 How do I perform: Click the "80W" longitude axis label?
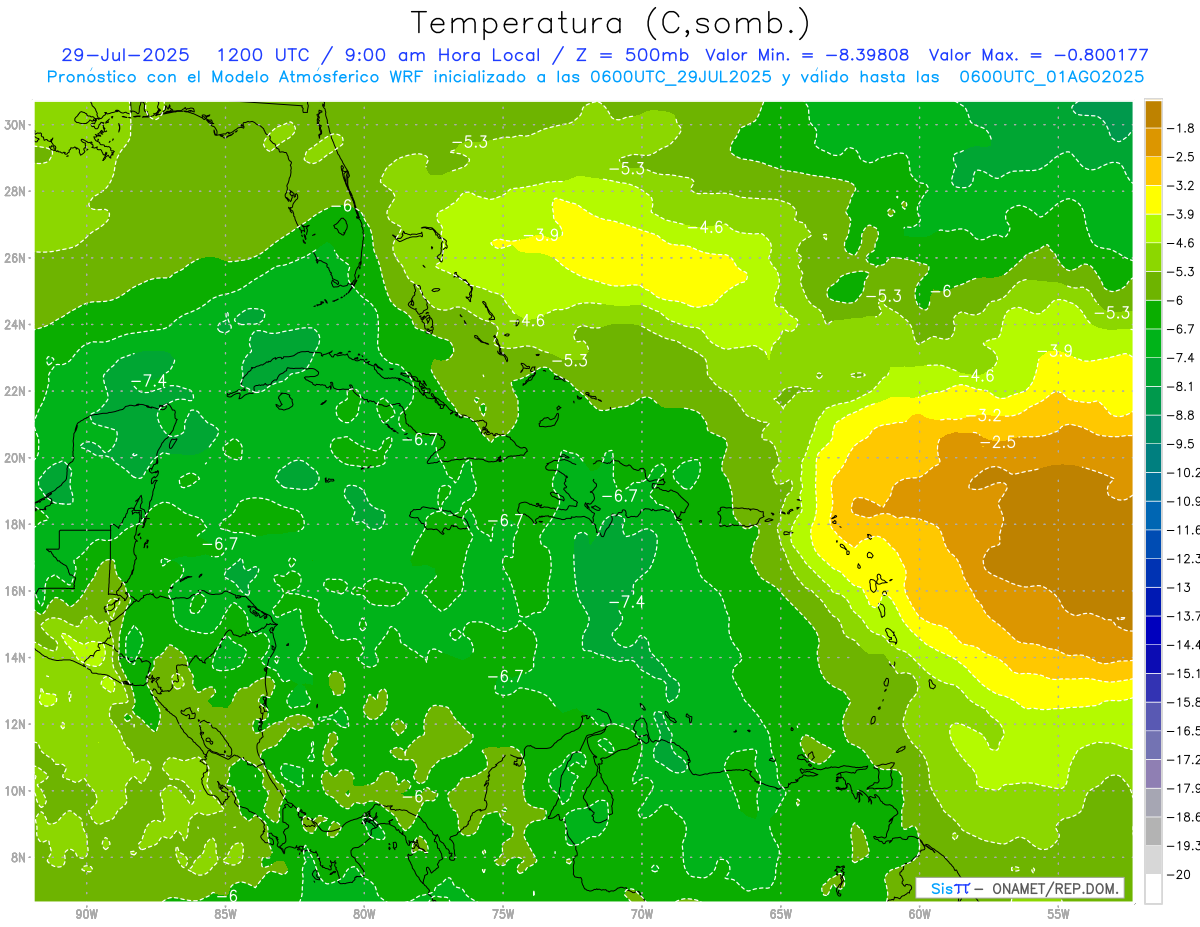pyautogui.click(x=364, y=914)
